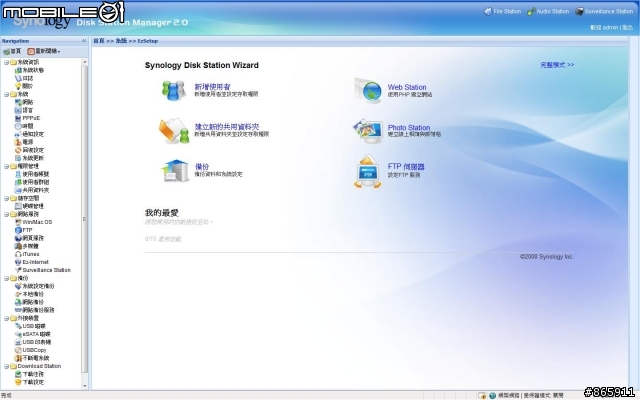640x400 pixels.
Task: Click the logout link beside admin
Action: point(627,27)
